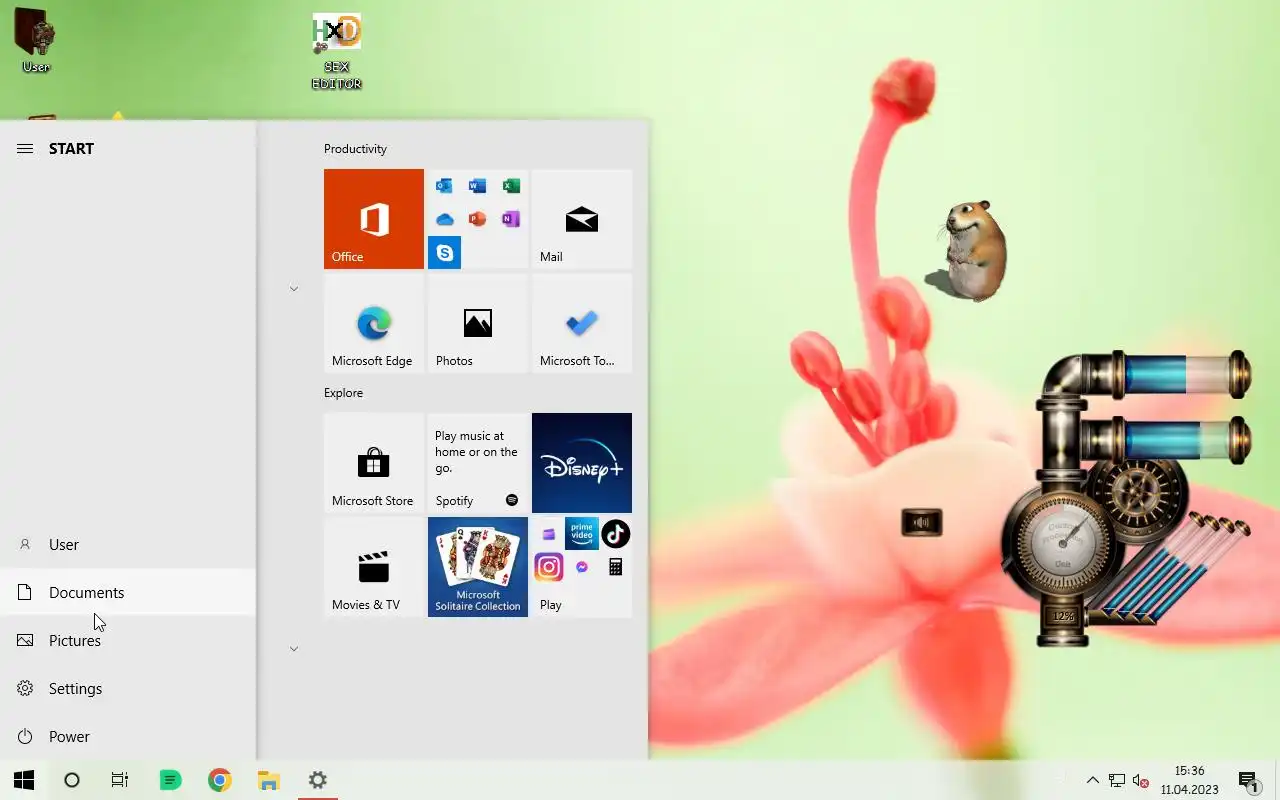Open Documents from the Start menu
The width and height of the screenshot is (1280, 800).
[x=128, y=592]
